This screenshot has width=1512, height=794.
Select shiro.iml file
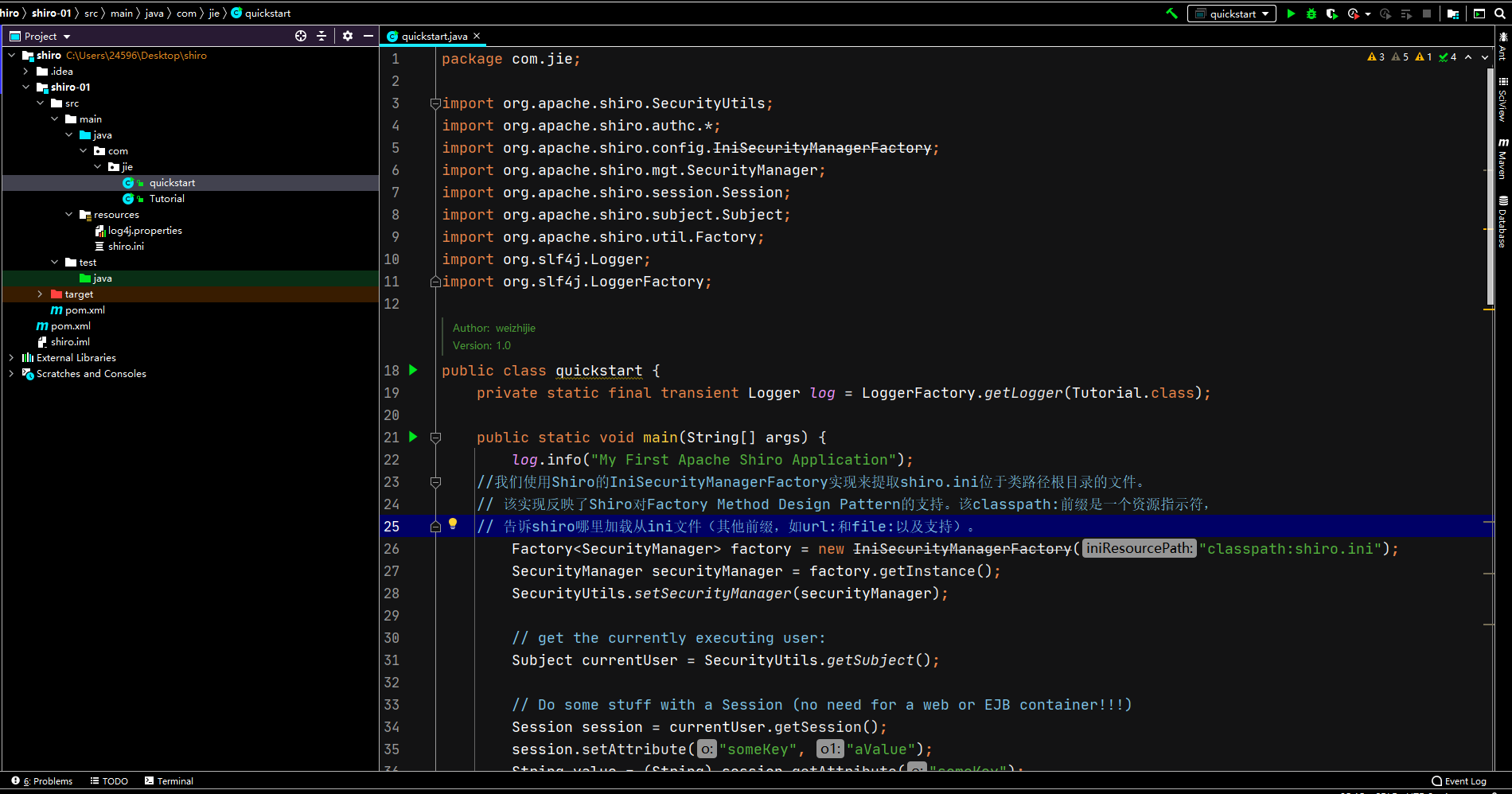70,342
